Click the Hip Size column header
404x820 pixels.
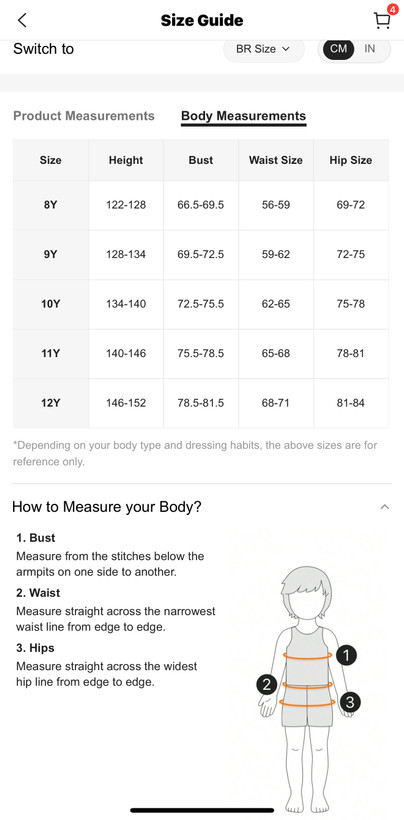pyautogui.click(x=351, y=161)
